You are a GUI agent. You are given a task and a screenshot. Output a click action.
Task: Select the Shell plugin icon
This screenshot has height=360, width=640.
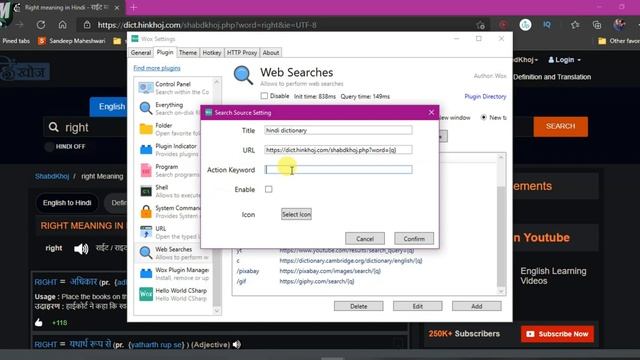(146, 191)
